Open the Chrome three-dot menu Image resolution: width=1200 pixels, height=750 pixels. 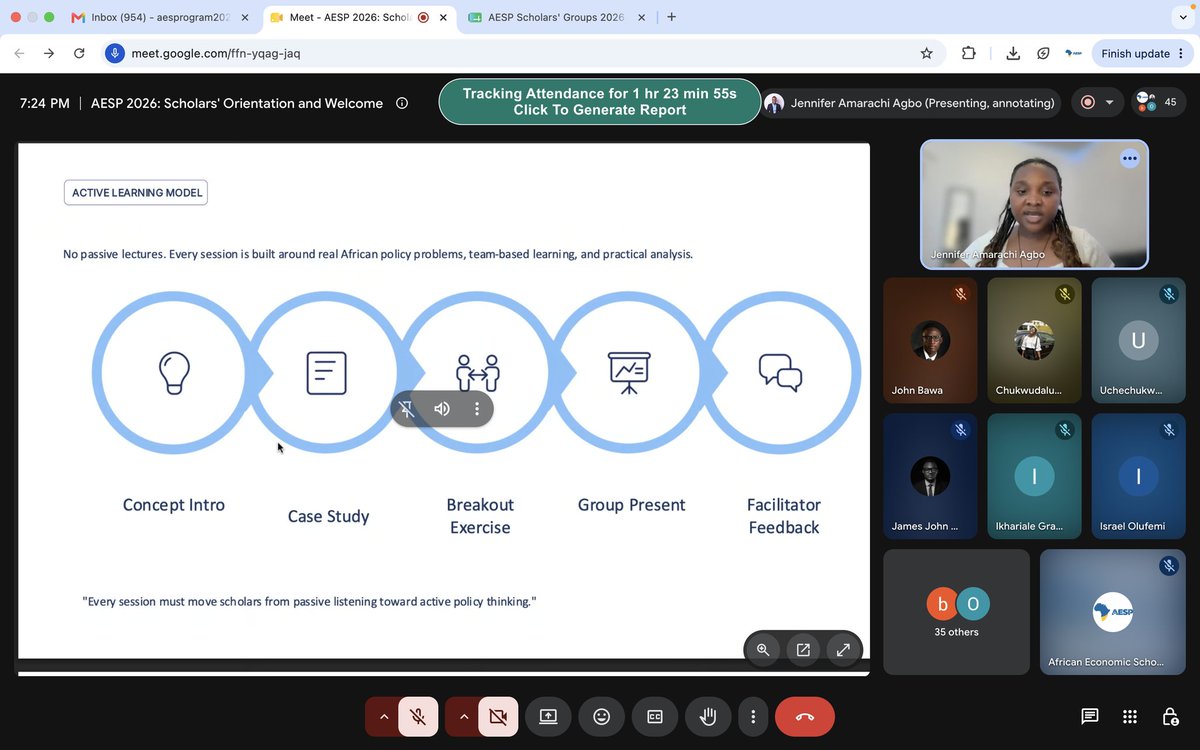[1180, 53]
